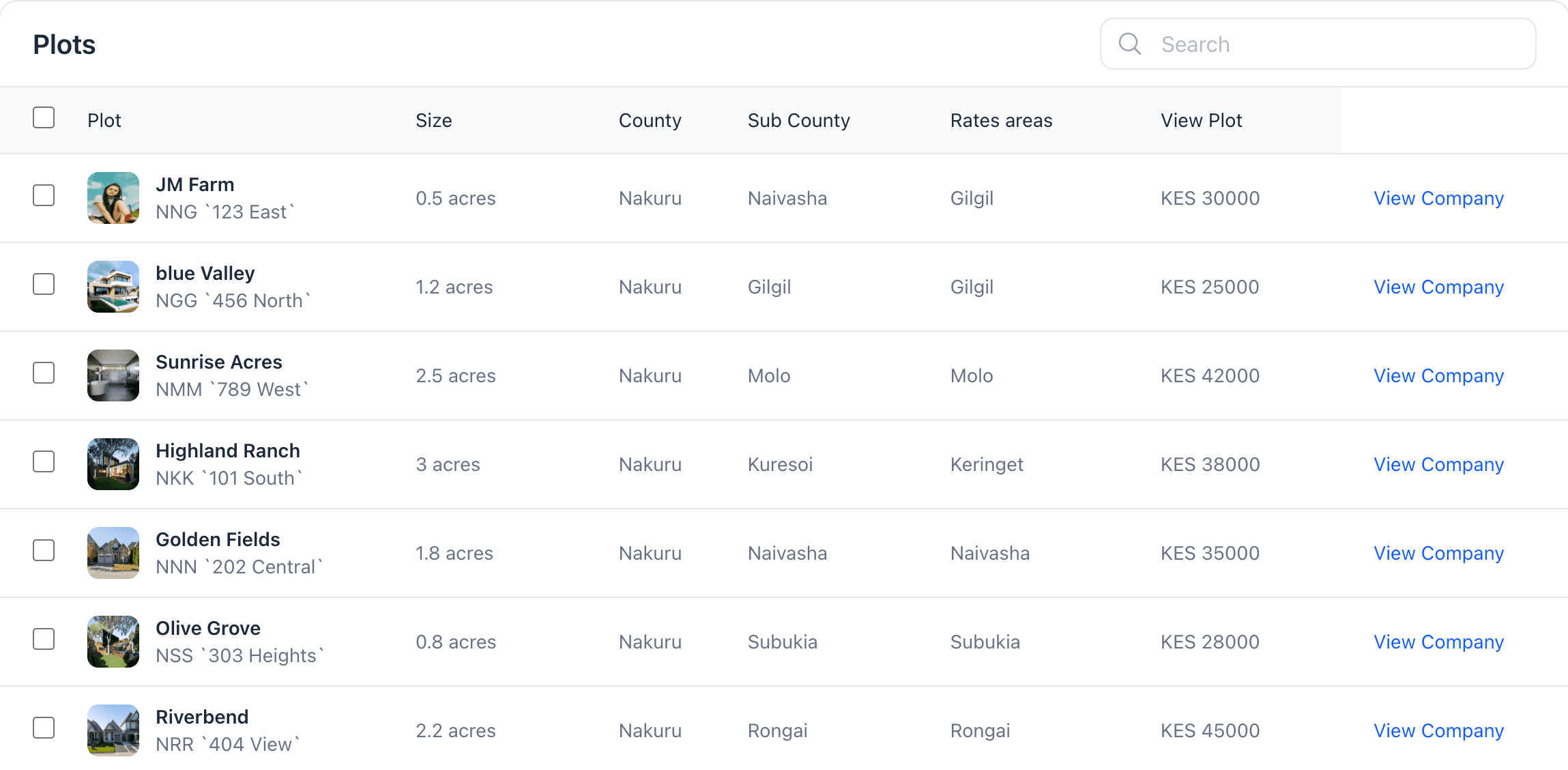1568x770 pixels.
Task: Open Riverbend plot thumbnail
Action: 113,730
